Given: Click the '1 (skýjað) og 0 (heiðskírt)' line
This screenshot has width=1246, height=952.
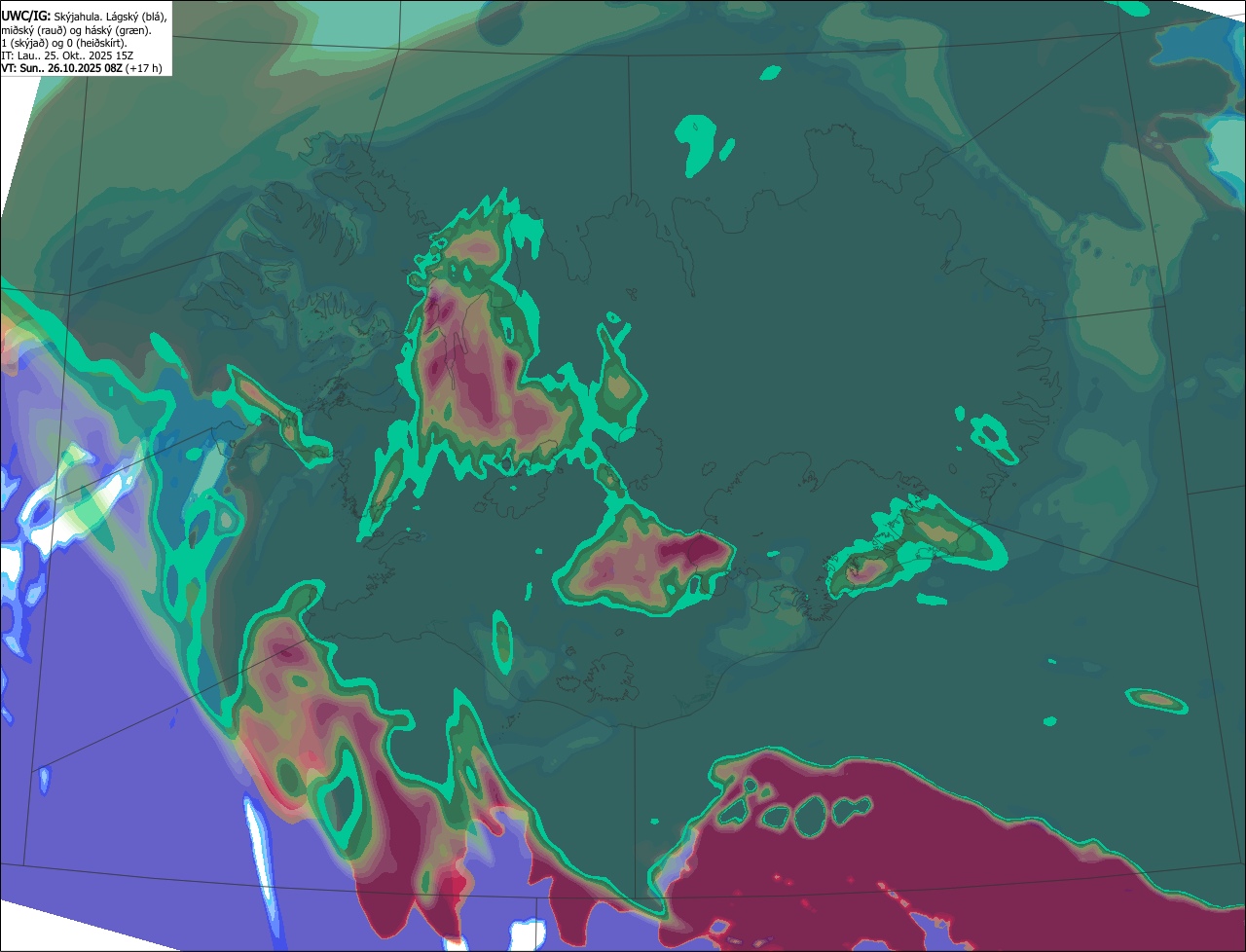Looking at the screenshot, I should (64, 43).
